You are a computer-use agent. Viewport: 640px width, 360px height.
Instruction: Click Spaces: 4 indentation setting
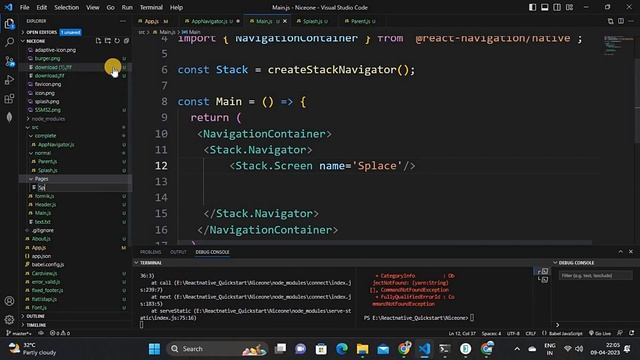click(x=491, y=333)
